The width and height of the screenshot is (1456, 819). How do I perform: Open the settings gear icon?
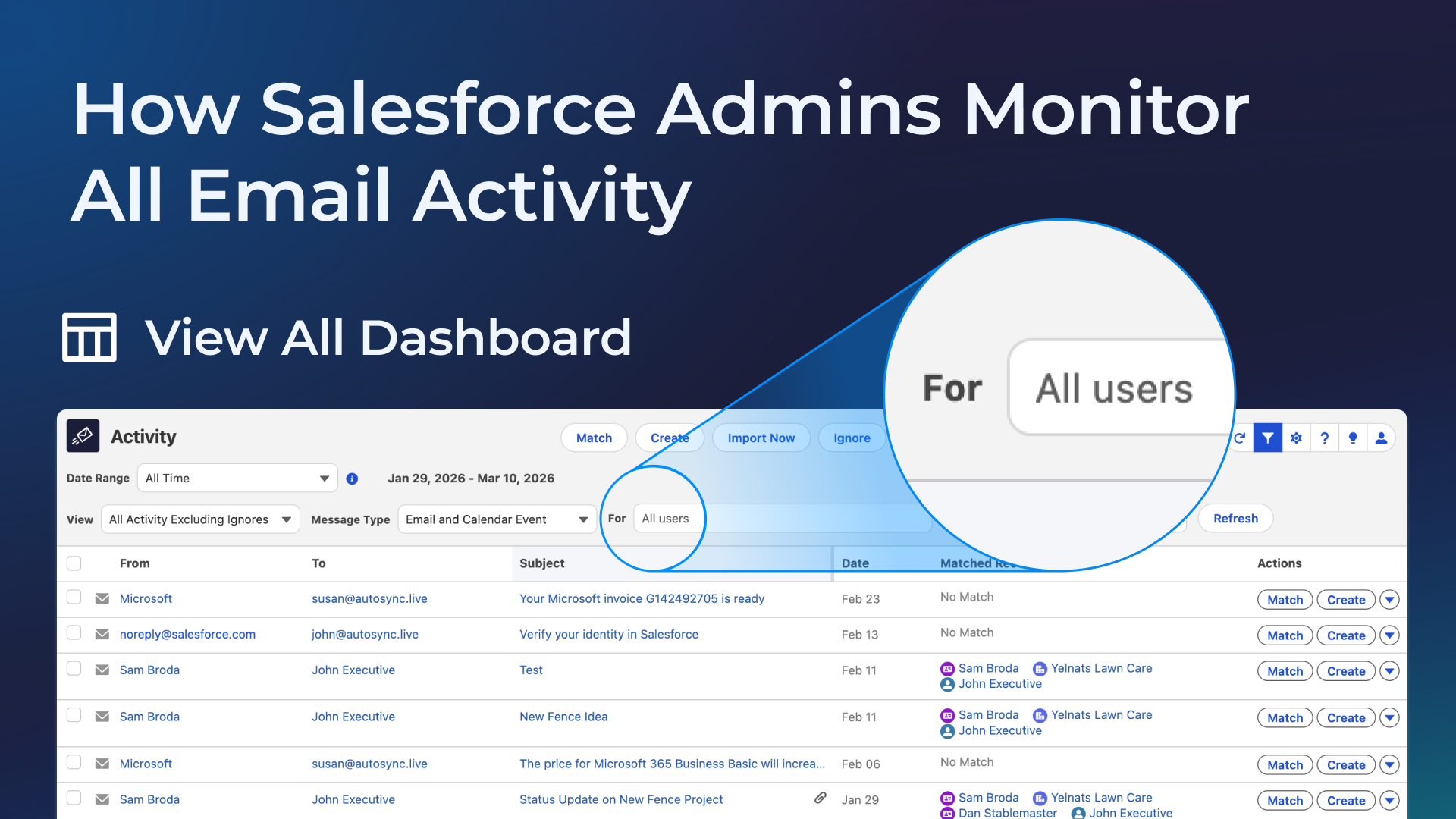(1296, 438)
